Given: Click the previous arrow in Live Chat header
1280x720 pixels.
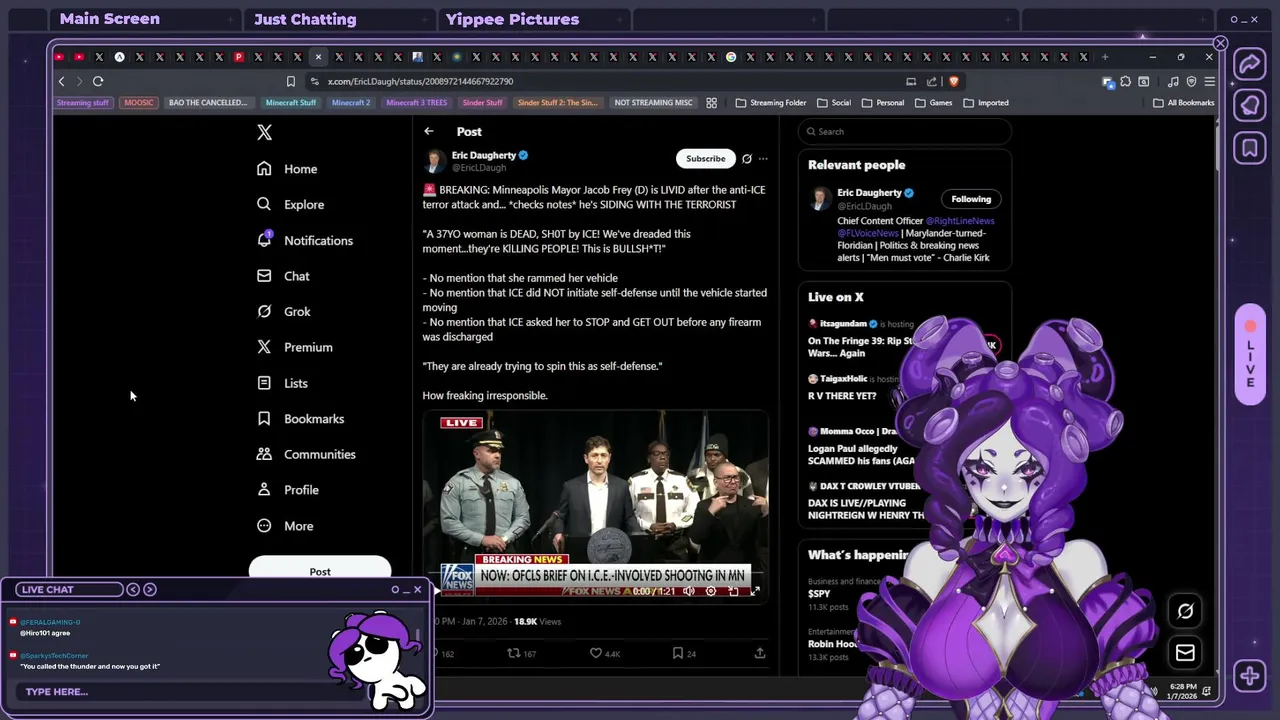Looking at the screenshot, I should [x=132, y=589].
